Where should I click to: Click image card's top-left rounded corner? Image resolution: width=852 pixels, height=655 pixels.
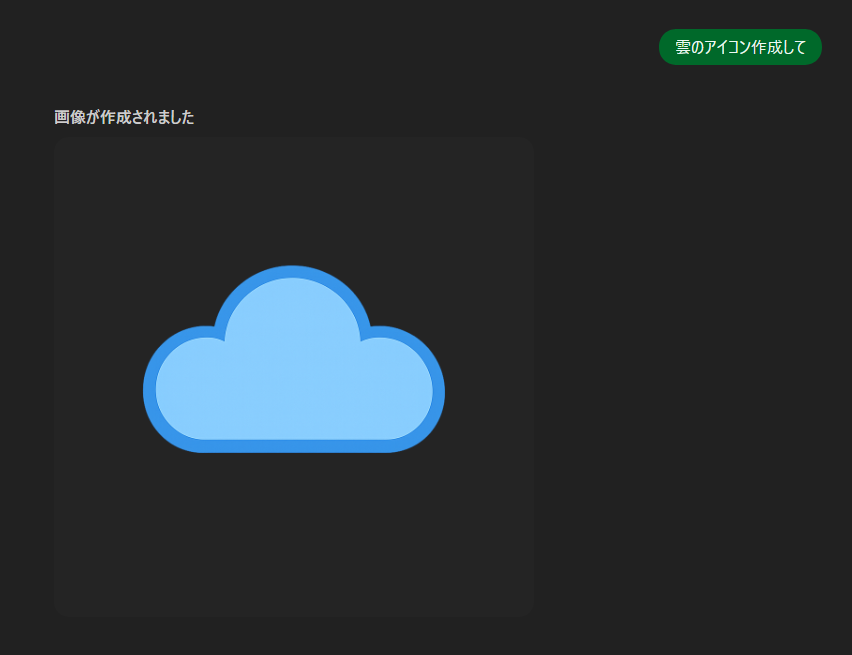pyautogui.click(x=62, y=146)
